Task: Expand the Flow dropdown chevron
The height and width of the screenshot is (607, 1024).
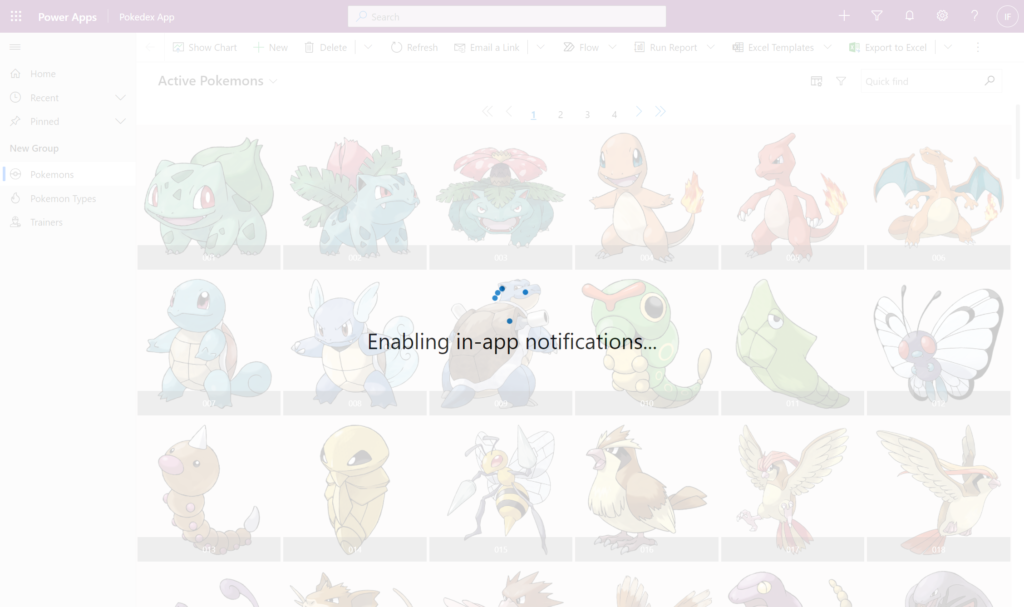Action: (x=613, y=47)
